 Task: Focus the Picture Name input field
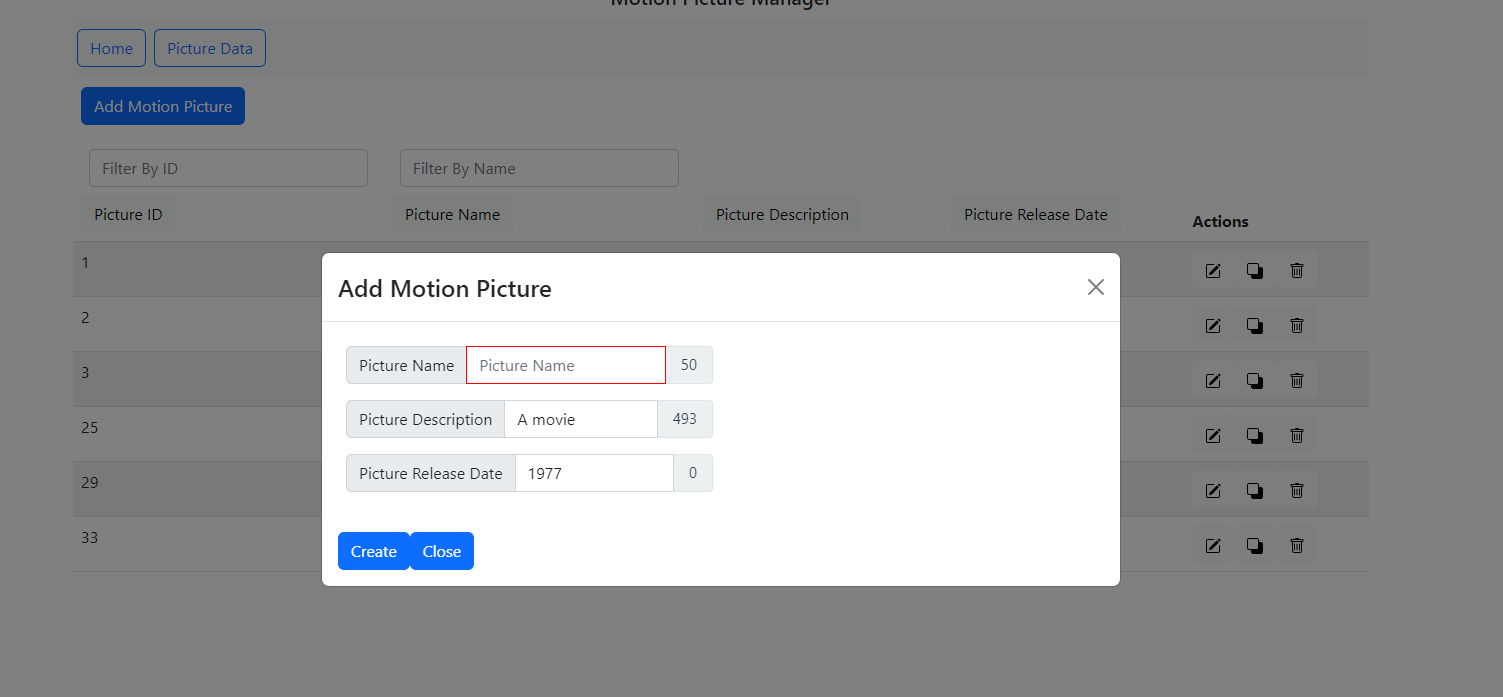[565, 365]
